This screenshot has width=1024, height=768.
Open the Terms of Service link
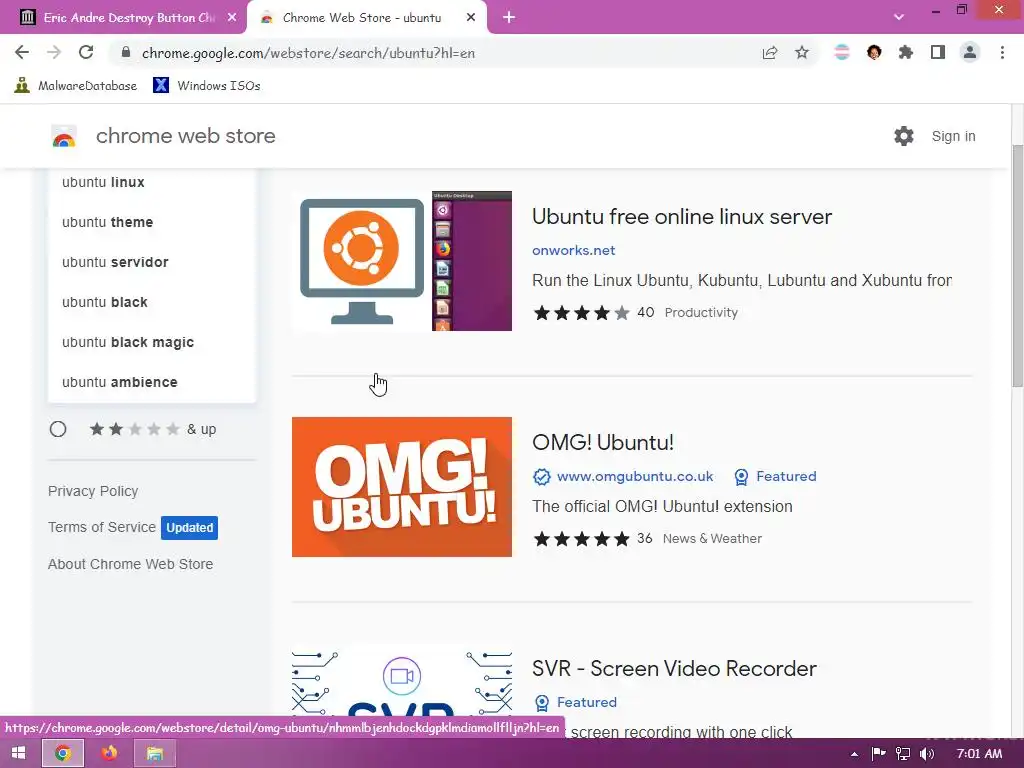click(102, 527)
